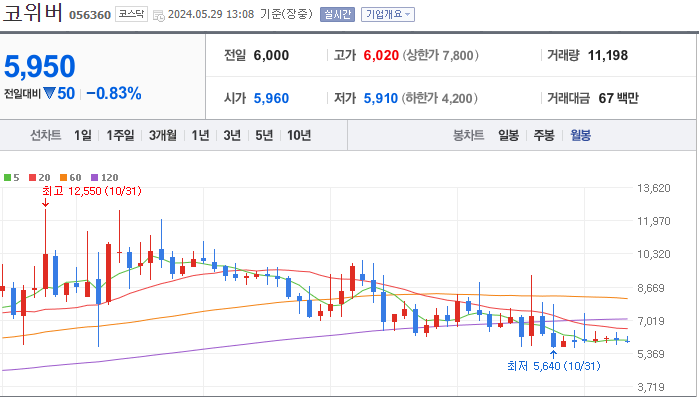This screenshot has width=699, height=397.
Task: Click the change rate −0.83%
Action: 114,93
